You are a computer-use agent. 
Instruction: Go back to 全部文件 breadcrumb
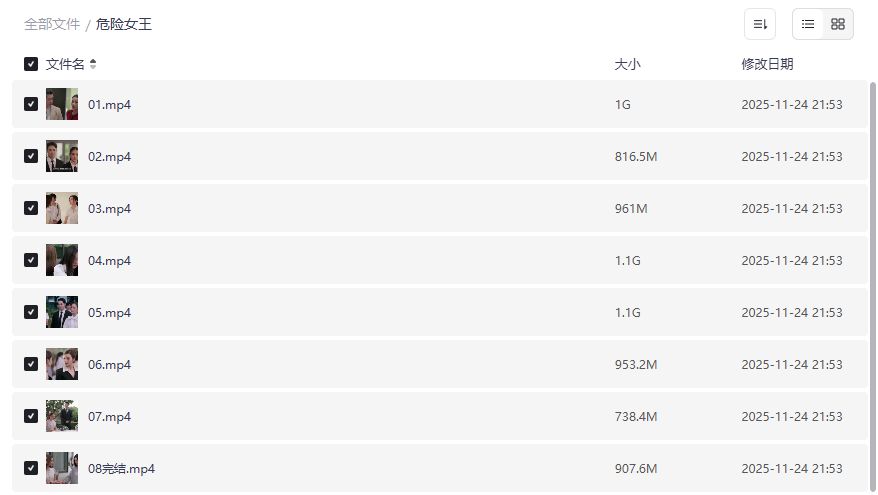tap(52, 24)
